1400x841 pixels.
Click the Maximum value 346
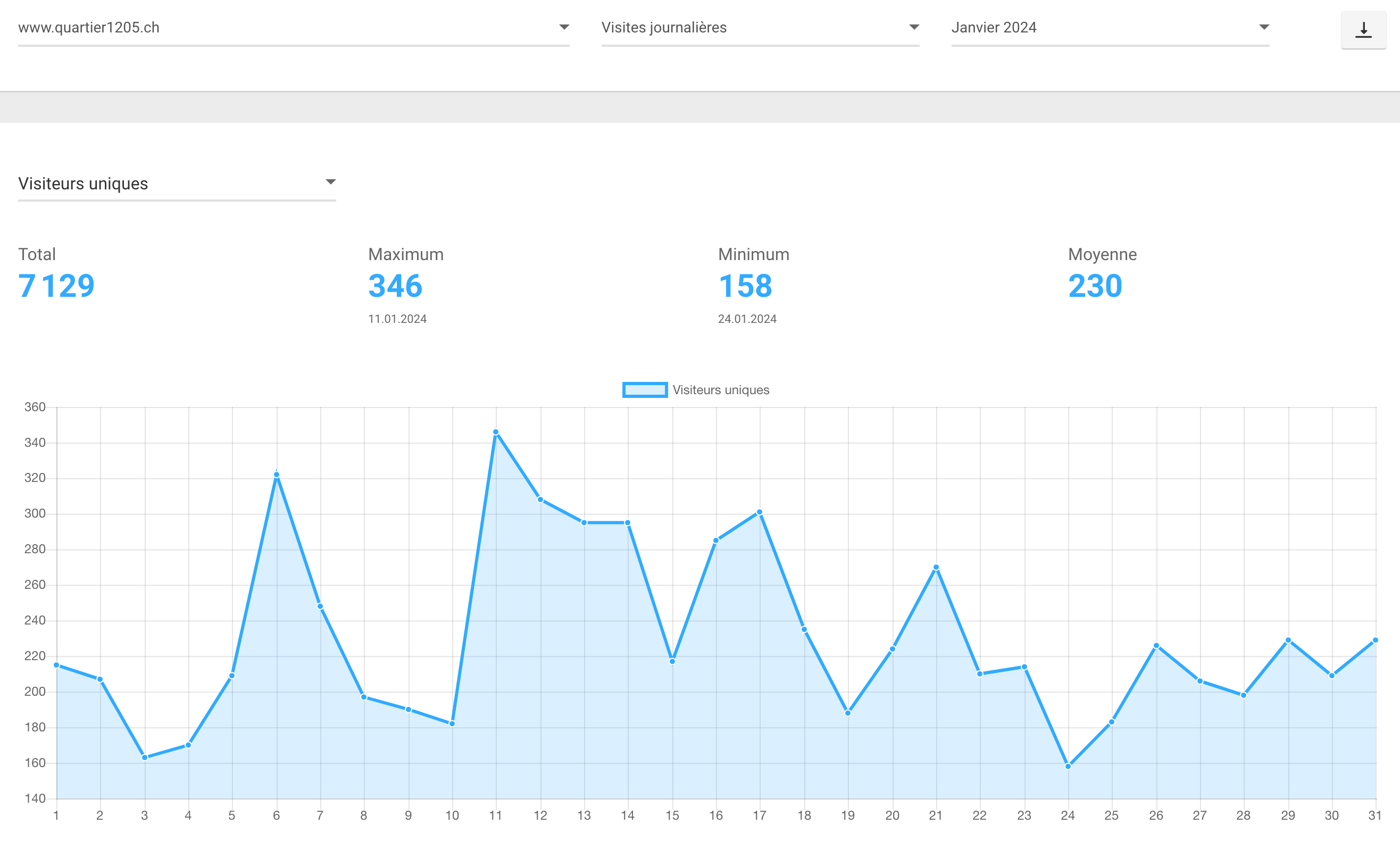tap(395, 286)
